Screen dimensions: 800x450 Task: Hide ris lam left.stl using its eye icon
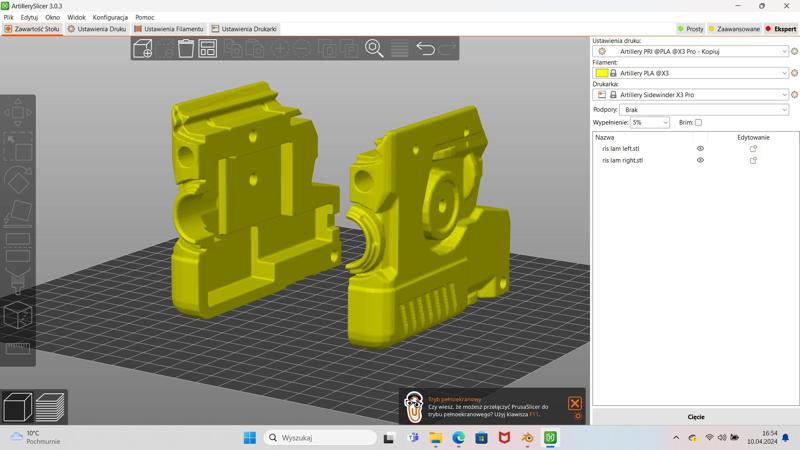click(700, 149)
